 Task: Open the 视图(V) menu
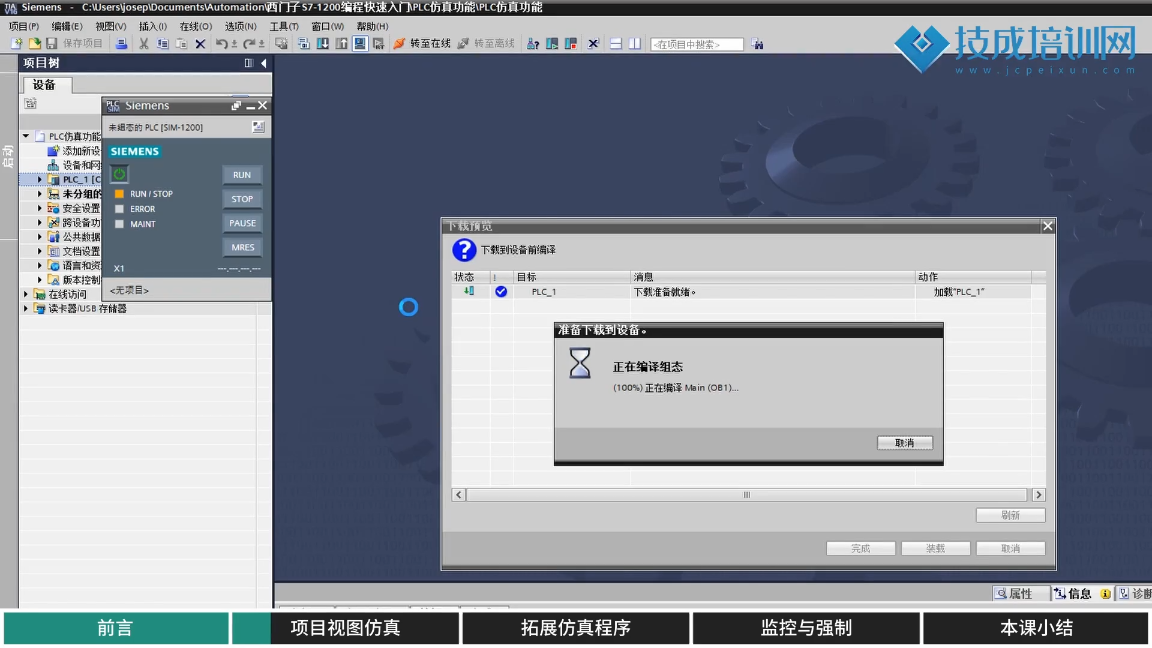[110, 26]
